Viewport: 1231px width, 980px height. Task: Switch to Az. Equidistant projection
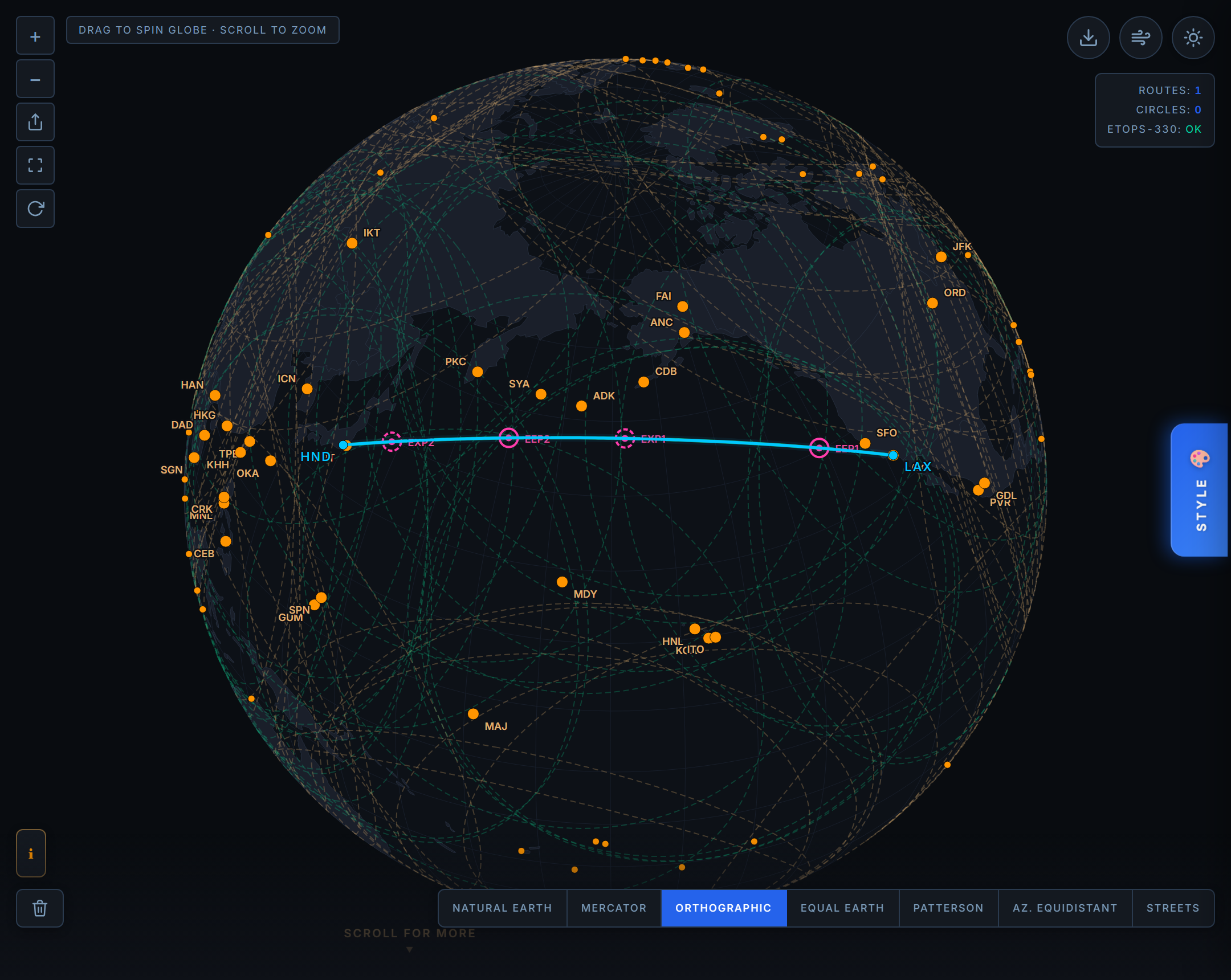click(x=1065, y=908)
